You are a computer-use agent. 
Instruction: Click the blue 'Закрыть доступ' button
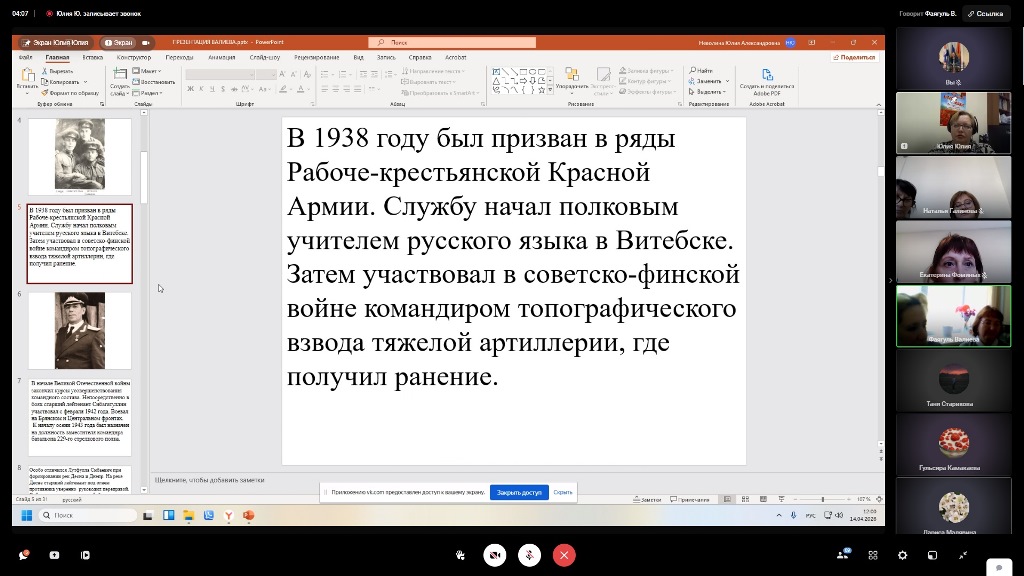click(519, 492)
